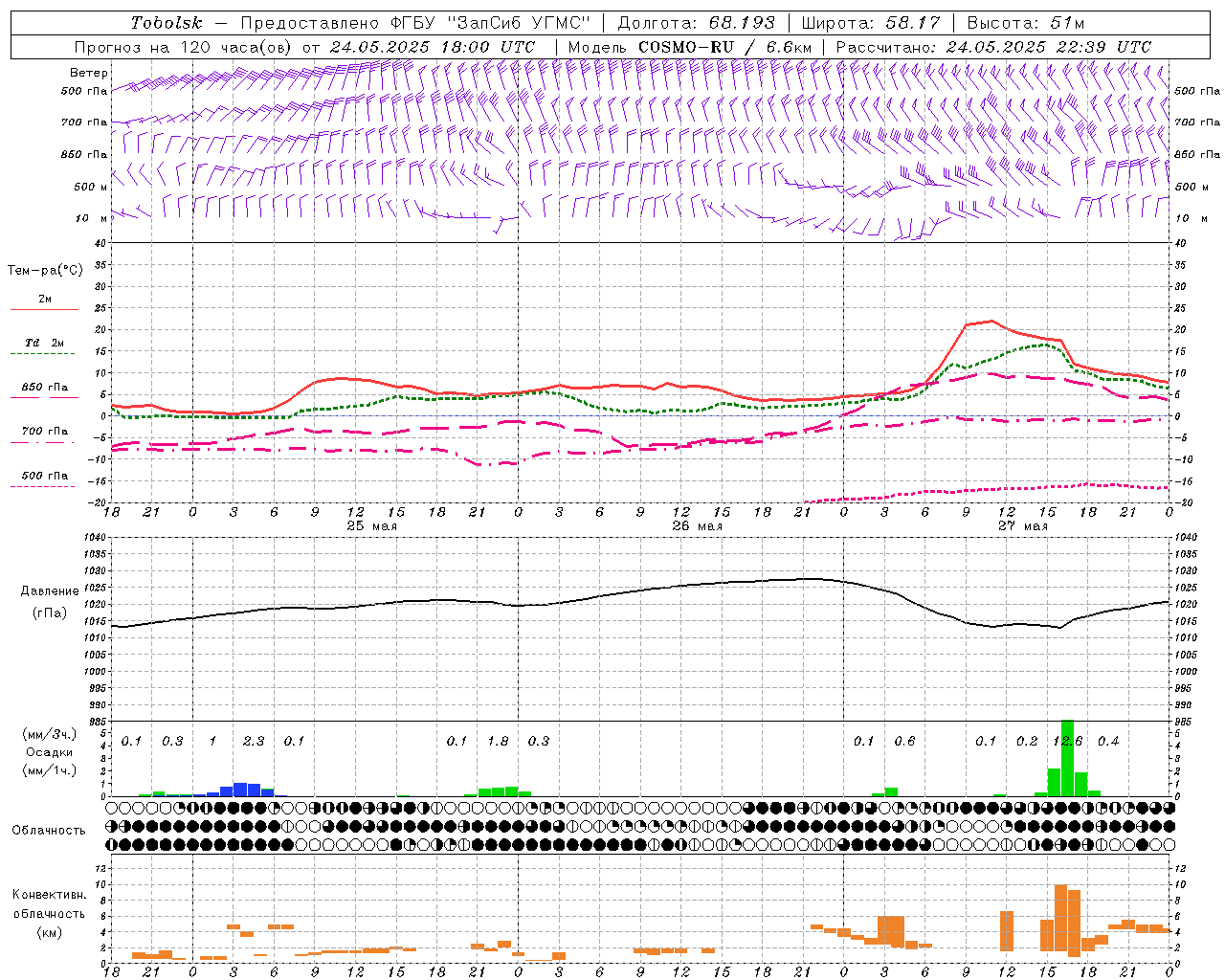Click the "26 мая" date label

pos(697,526)
